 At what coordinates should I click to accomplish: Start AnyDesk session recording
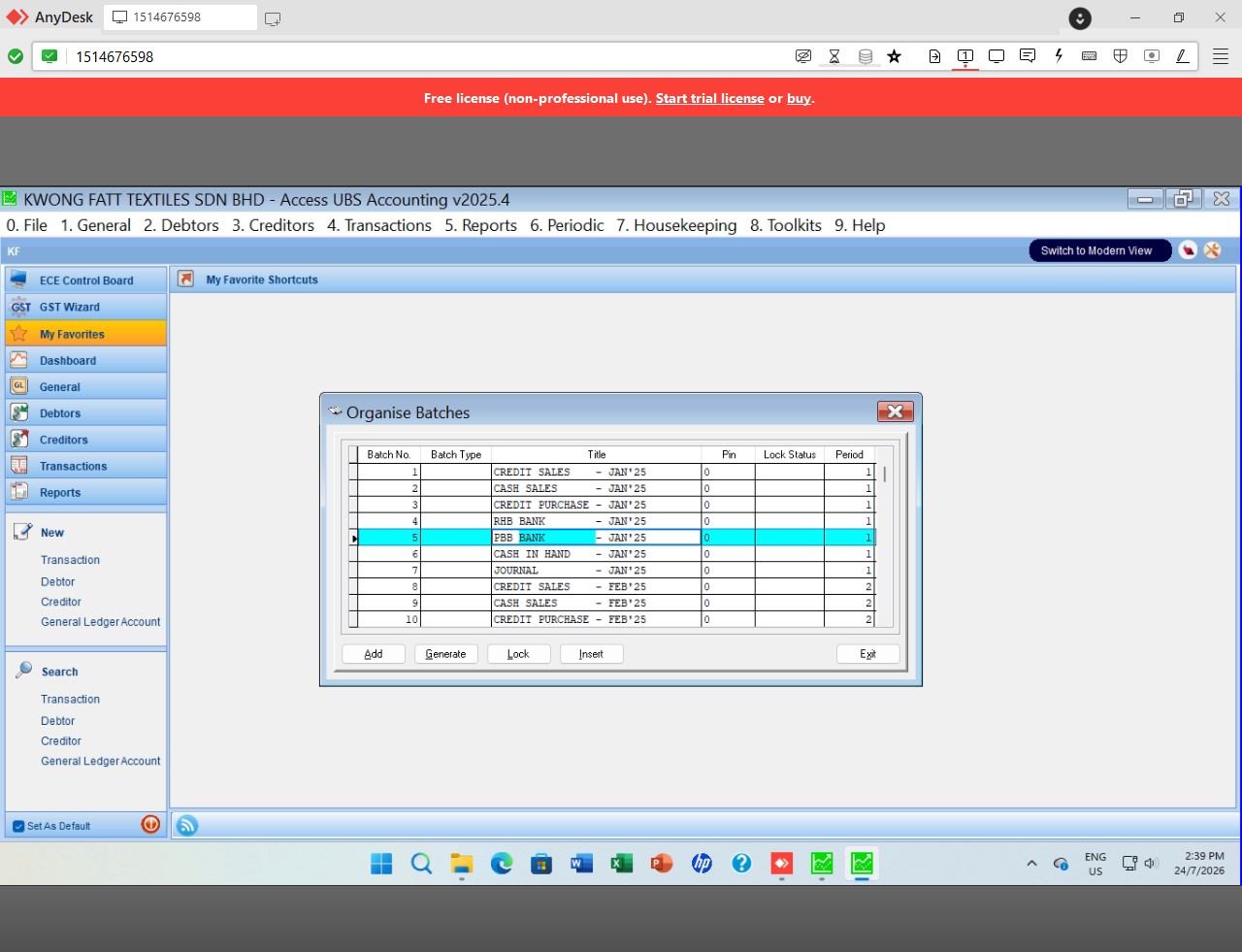(x=1152, y=56)
